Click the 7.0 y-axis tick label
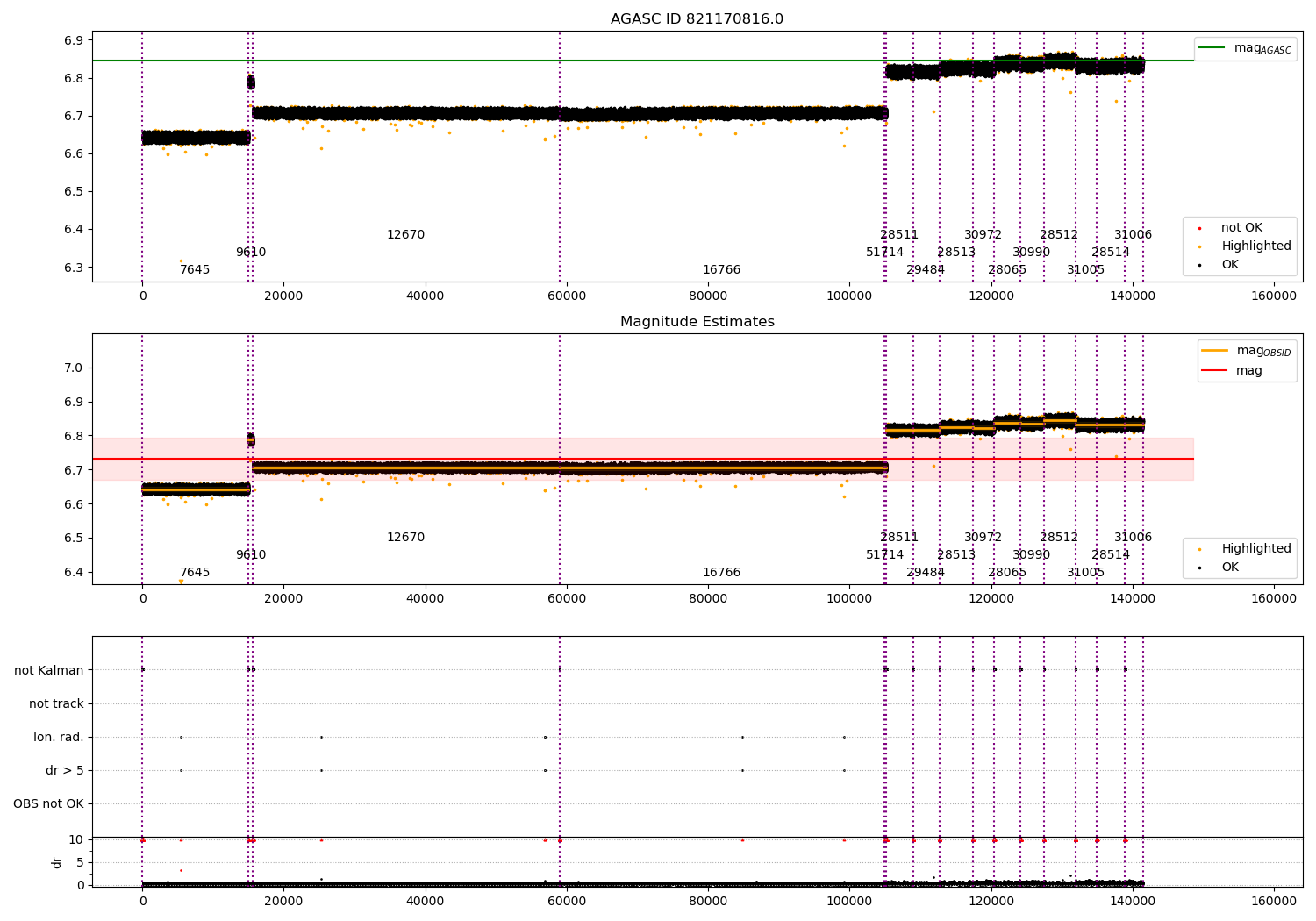 [x=74, y=368]
